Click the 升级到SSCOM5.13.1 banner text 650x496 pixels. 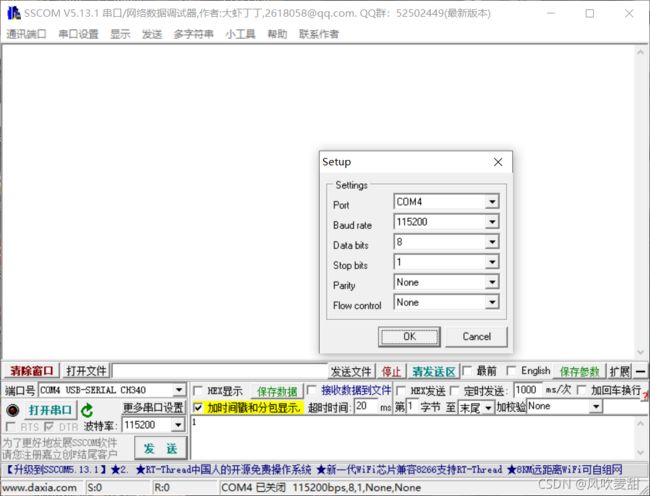click(56, 469)
